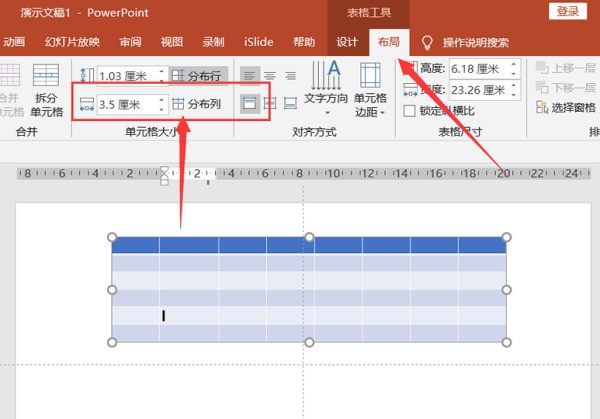Screen dimensions: 600x419
Task: Click 分布列 to distribute columns
Action: 196,104
